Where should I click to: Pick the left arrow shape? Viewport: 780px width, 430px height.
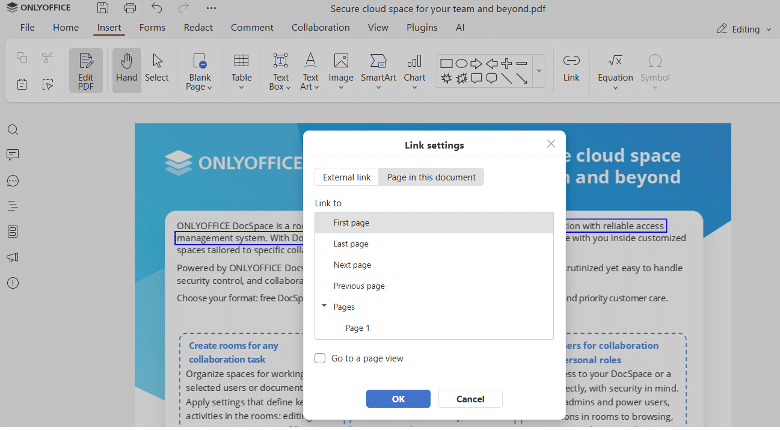pyautogui.click(x=491, y=63)
